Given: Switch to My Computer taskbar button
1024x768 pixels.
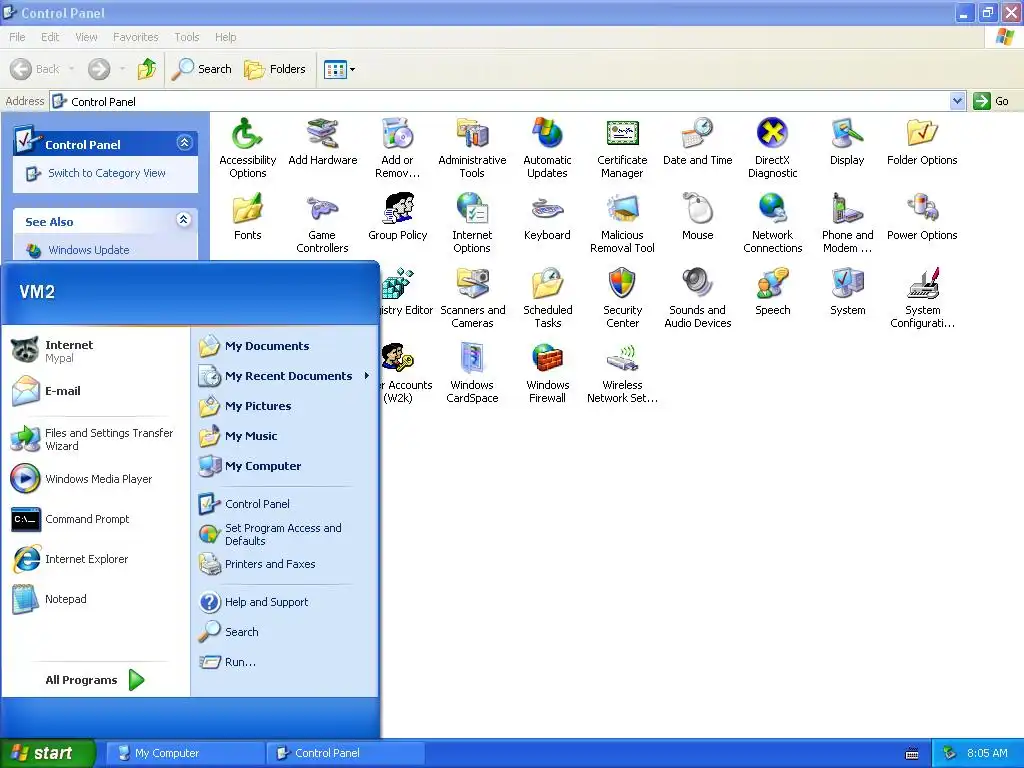Looking at the screenshot, I should point(185,753).
